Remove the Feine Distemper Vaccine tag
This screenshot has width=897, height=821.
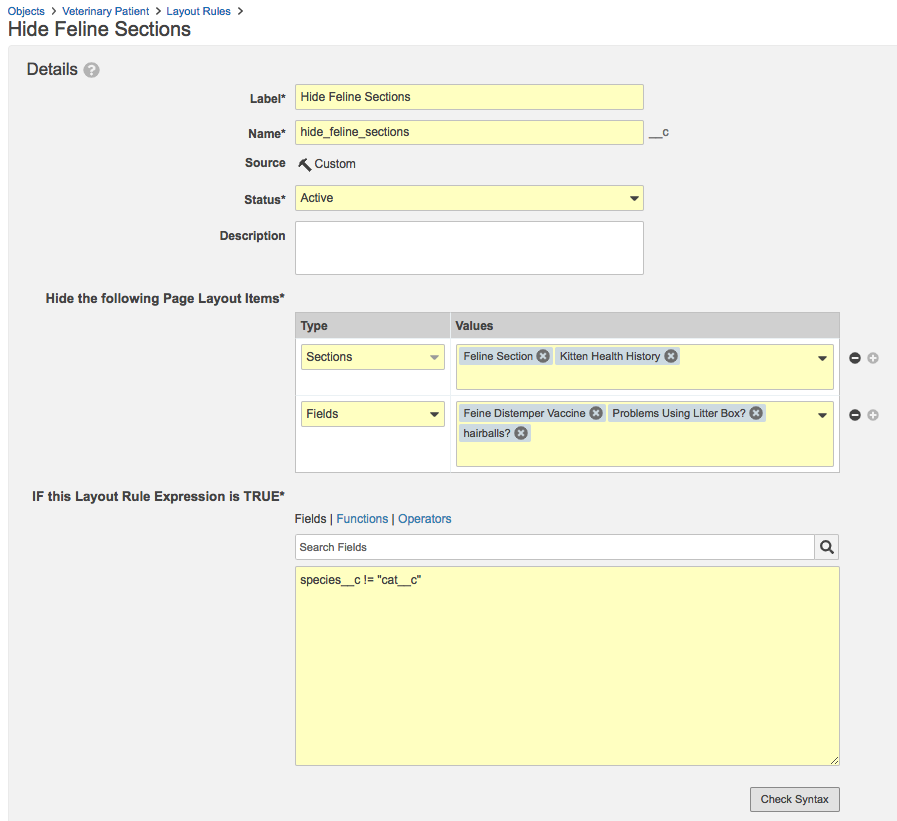596,413
